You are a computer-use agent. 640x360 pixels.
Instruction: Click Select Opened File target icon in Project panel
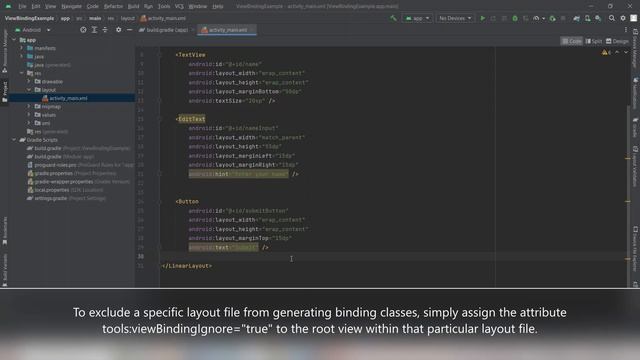tap(83, 30)
